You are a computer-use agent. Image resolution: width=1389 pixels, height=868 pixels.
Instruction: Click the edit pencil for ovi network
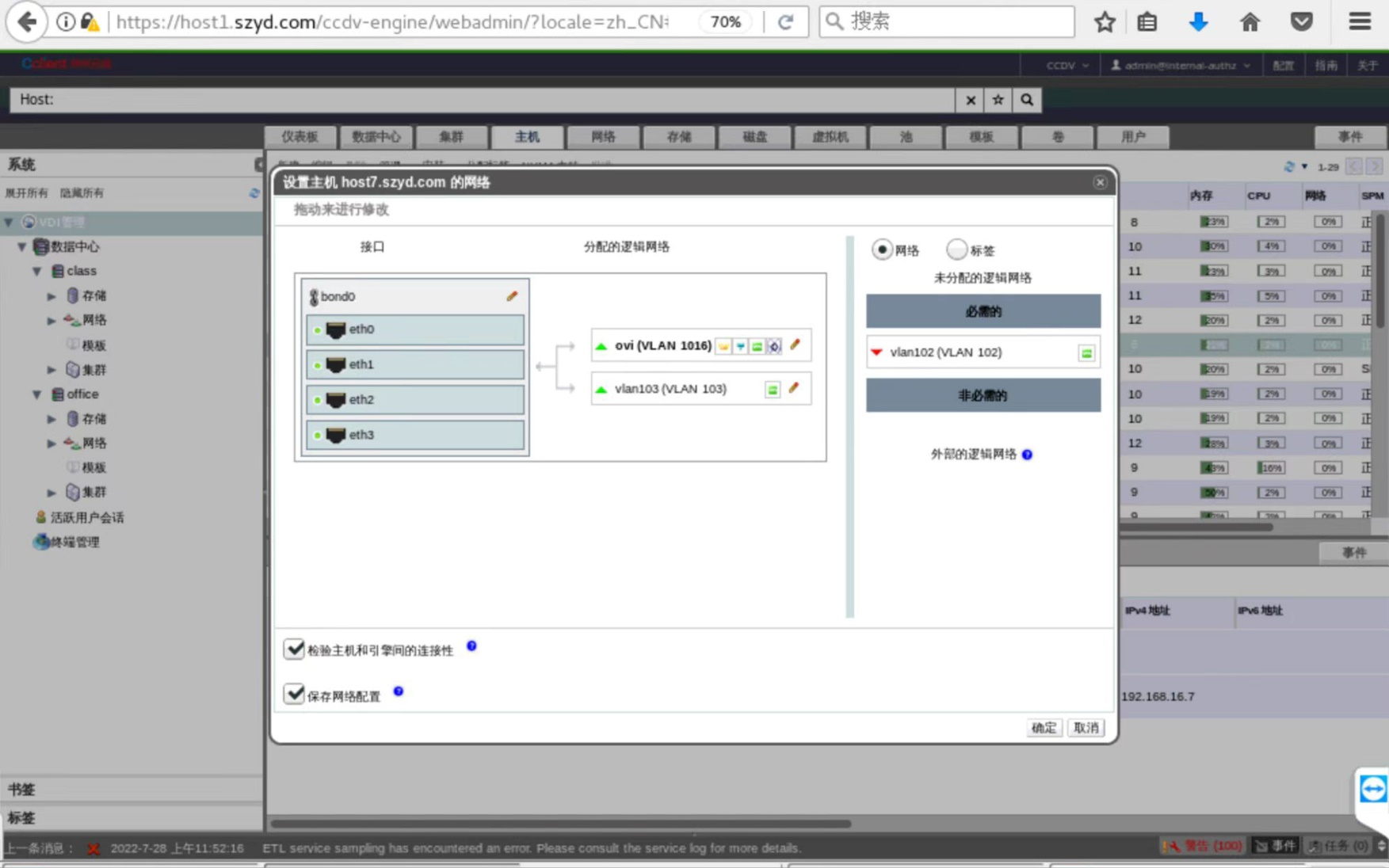click(795, 345)
